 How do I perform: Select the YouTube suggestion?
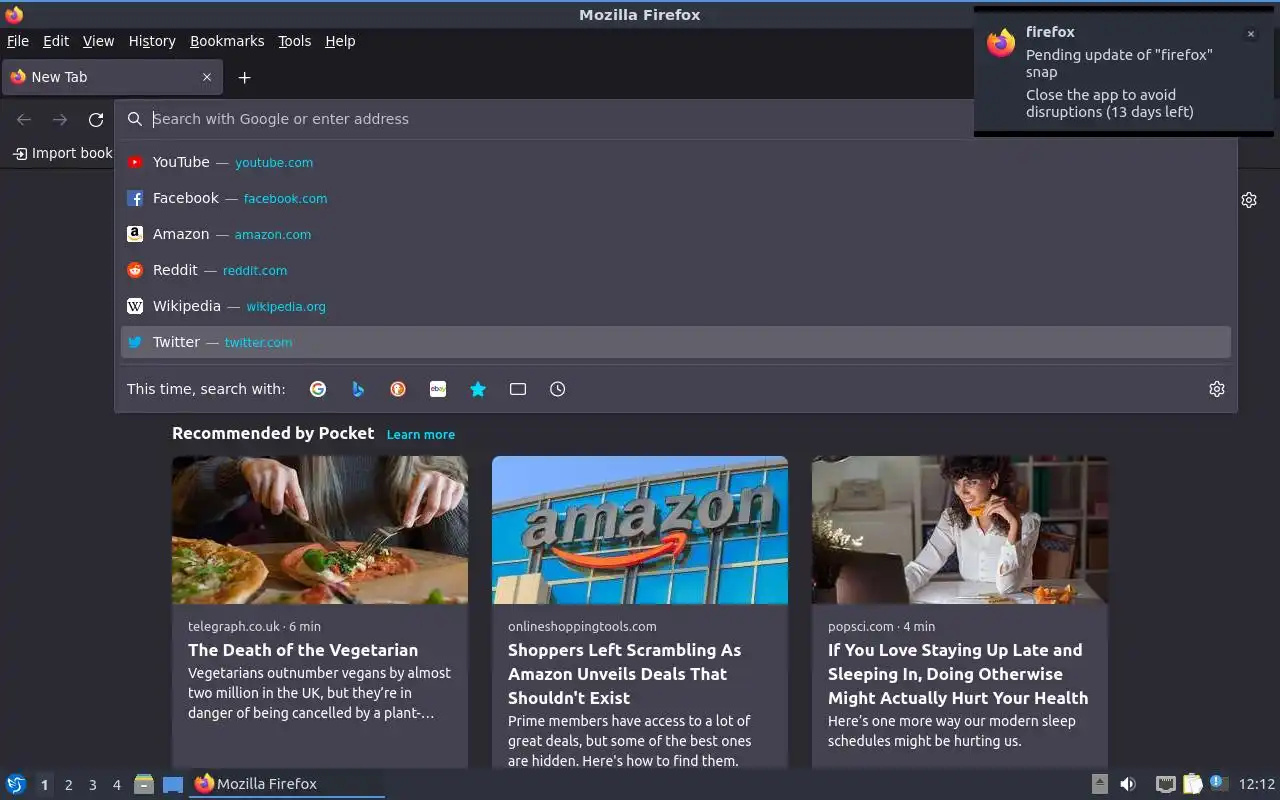click(676, 162)
